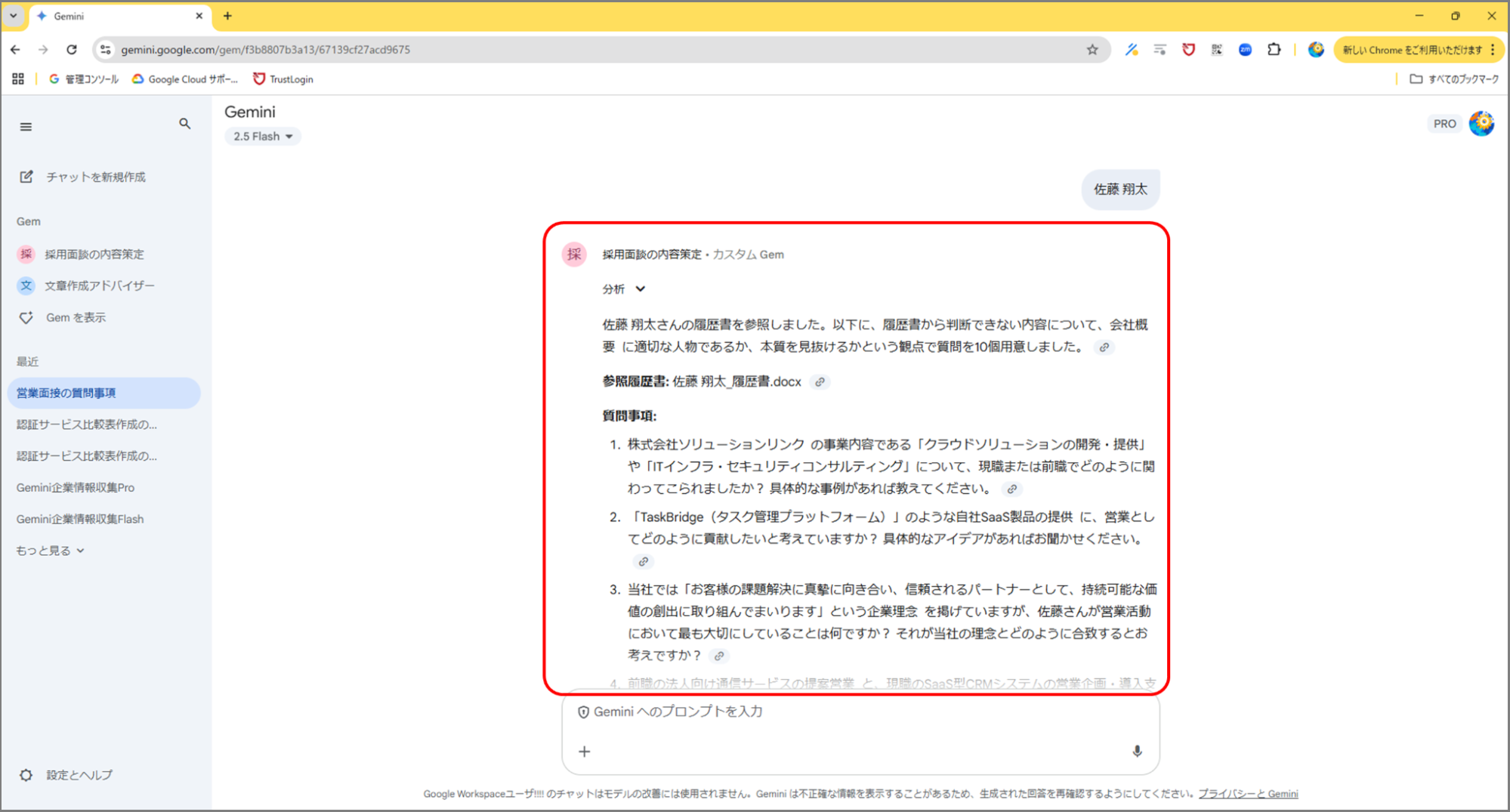This screenshot has width=1510, height=812.
Task: Click the 採 Gem avatar in response
Action: 574,255
